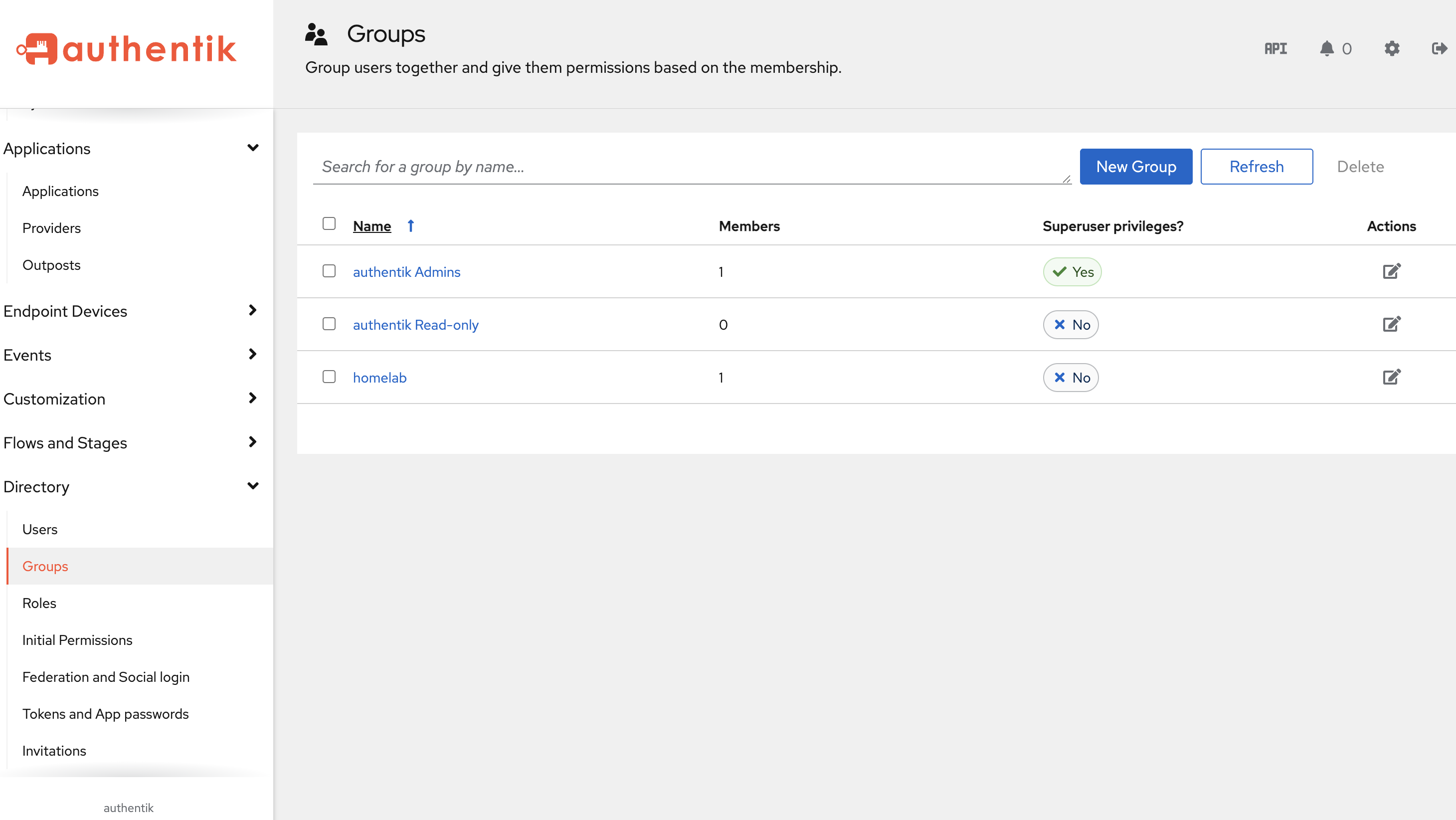Click the New Group button
Image resolution: width=1456 pixels, height=820 pixels.
click(x=1135, y=166)
